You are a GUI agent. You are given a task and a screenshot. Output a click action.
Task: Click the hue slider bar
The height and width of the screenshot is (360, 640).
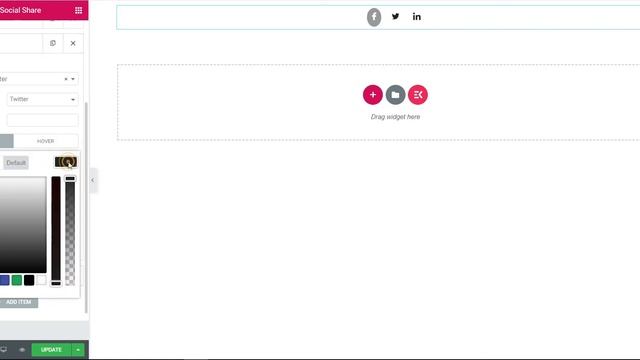coord(56,231)
